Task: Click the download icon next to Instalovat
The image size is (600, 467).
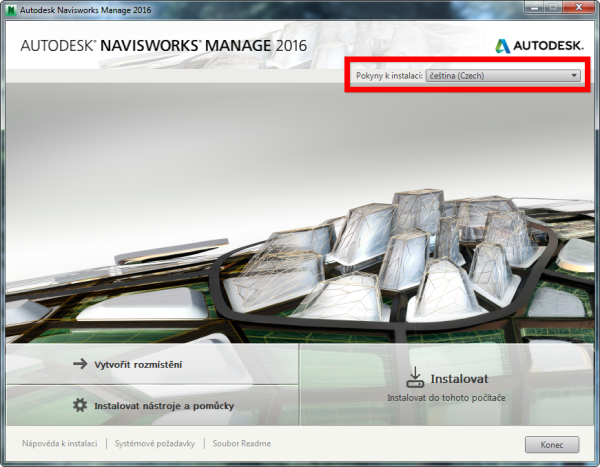Action: coord(415,377)
